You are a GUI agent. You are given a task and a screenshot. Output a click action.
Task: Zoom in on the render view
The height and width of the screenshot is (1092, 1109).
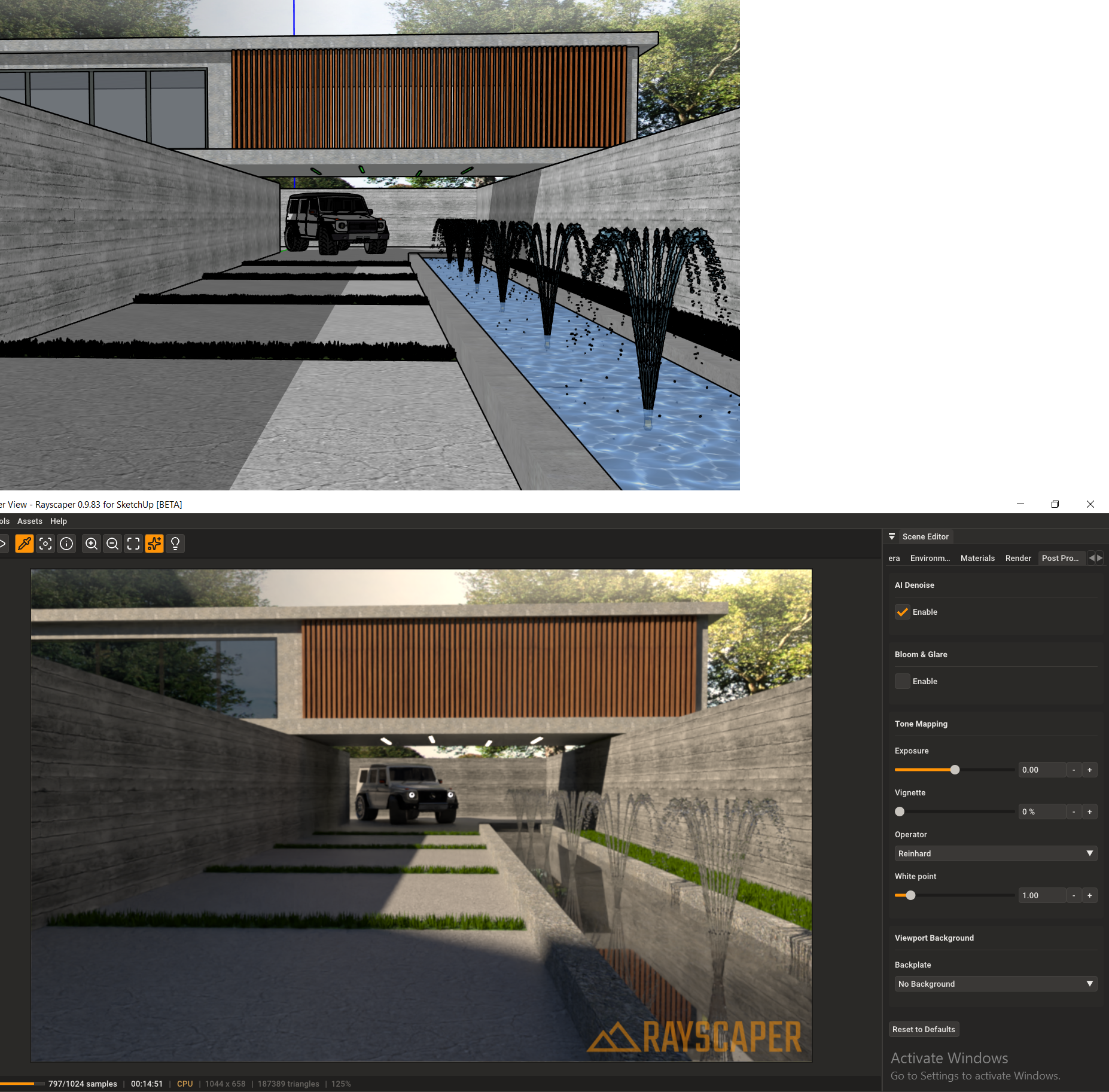point(92,544)
